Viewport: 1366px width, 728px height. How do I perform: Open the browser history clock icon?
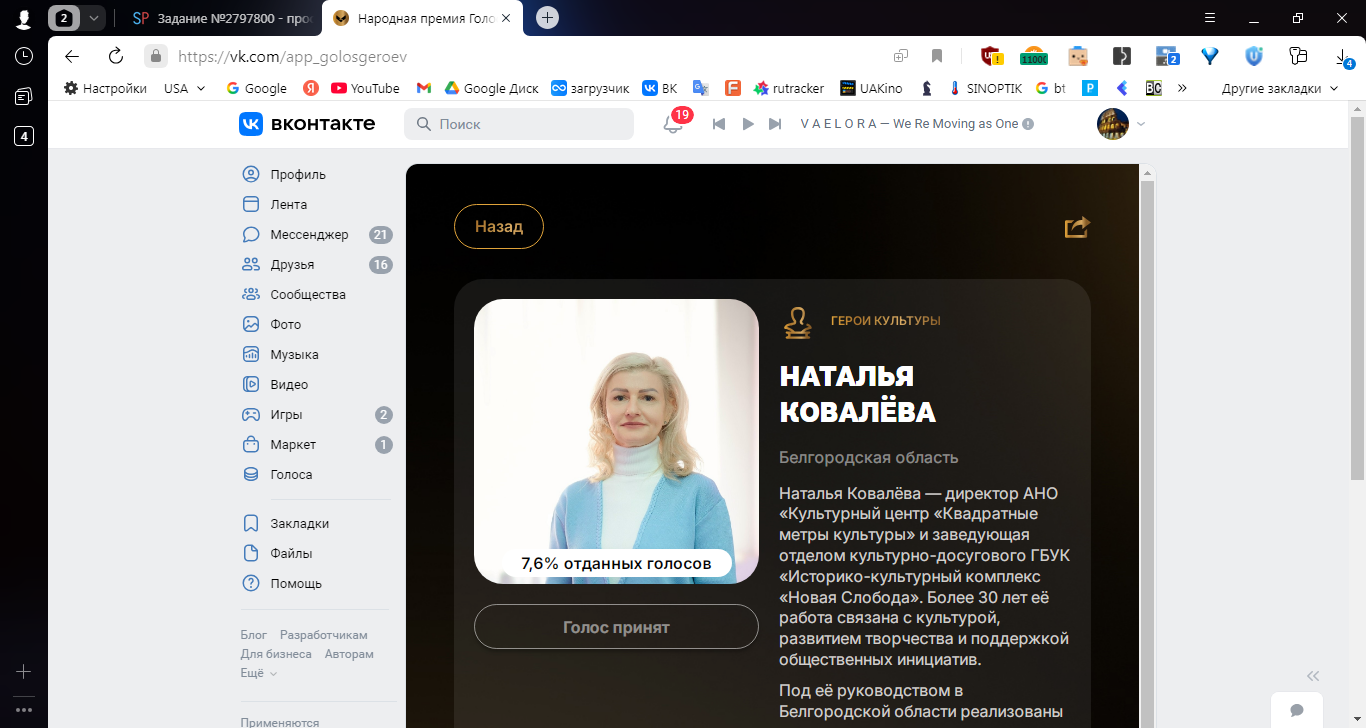24,56
